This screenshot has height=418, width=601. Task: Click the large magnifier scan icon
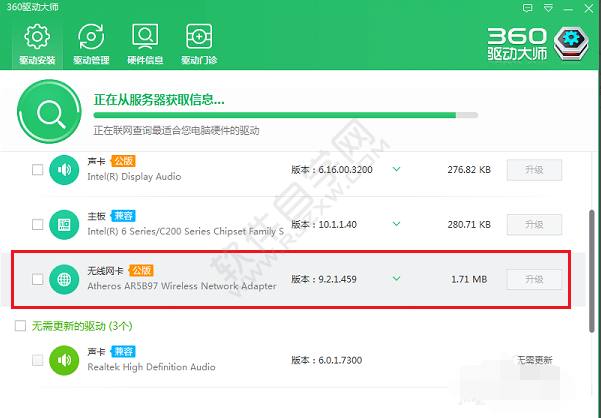49,112
